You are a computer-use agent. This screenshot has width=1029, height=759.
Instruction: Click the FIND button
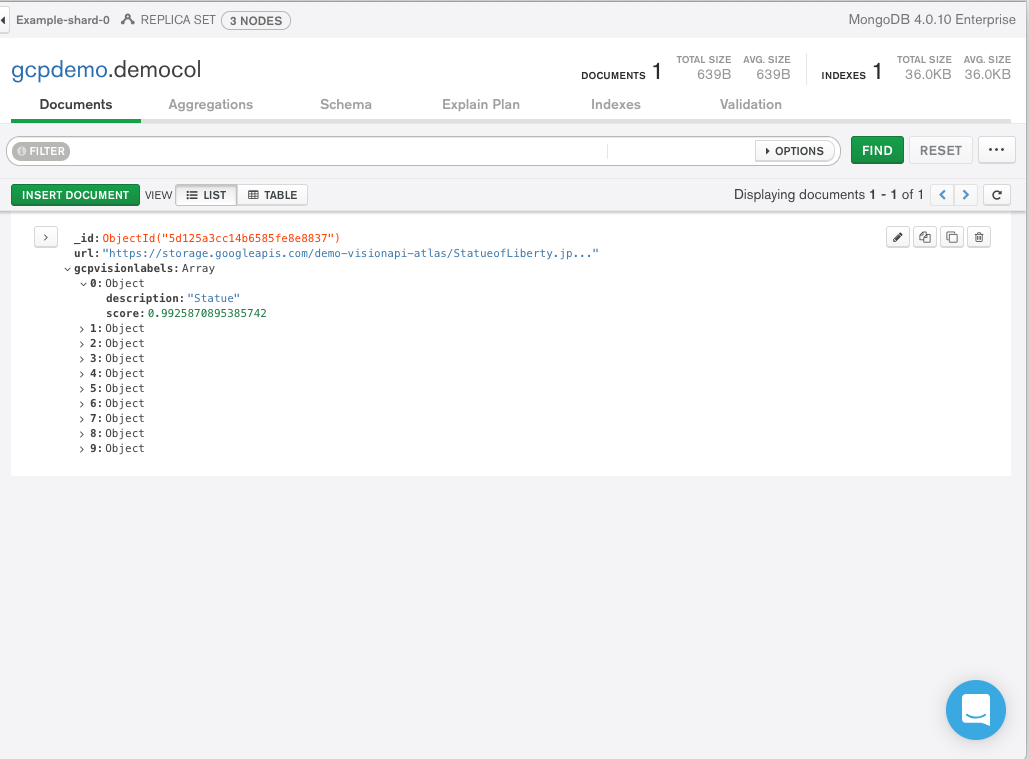click(877, 150)
